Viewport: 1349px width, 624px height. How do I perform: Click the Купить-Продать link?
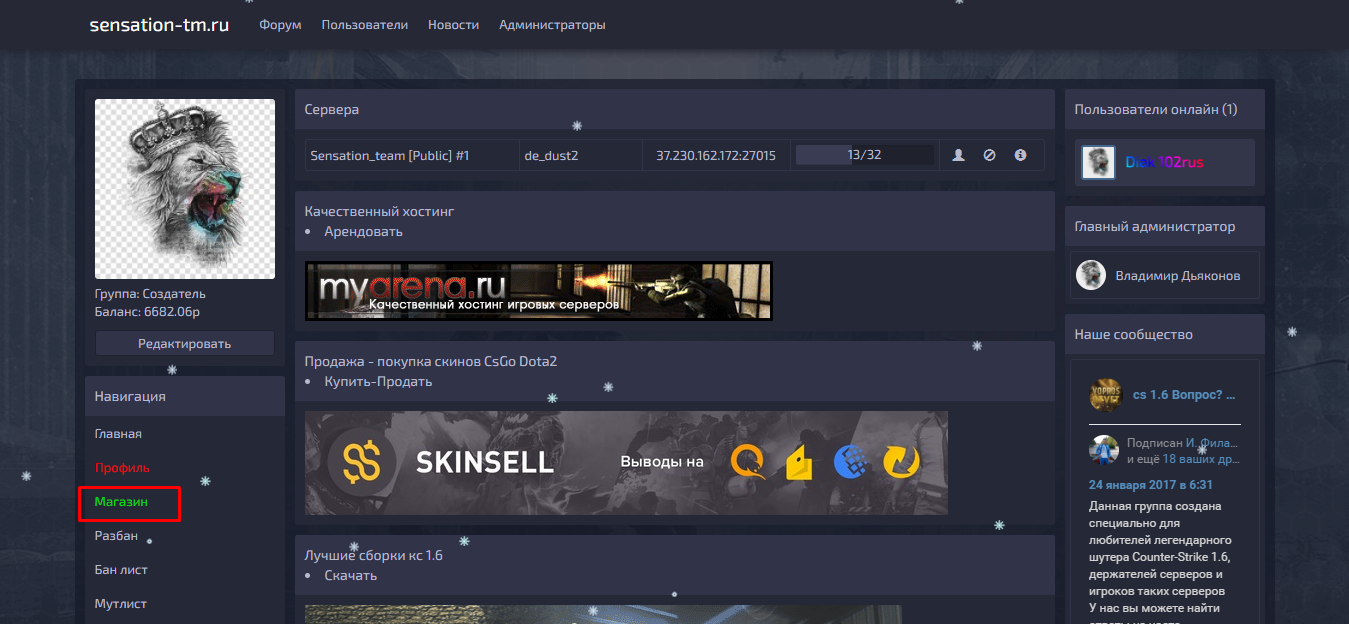[x=378, y=381]
